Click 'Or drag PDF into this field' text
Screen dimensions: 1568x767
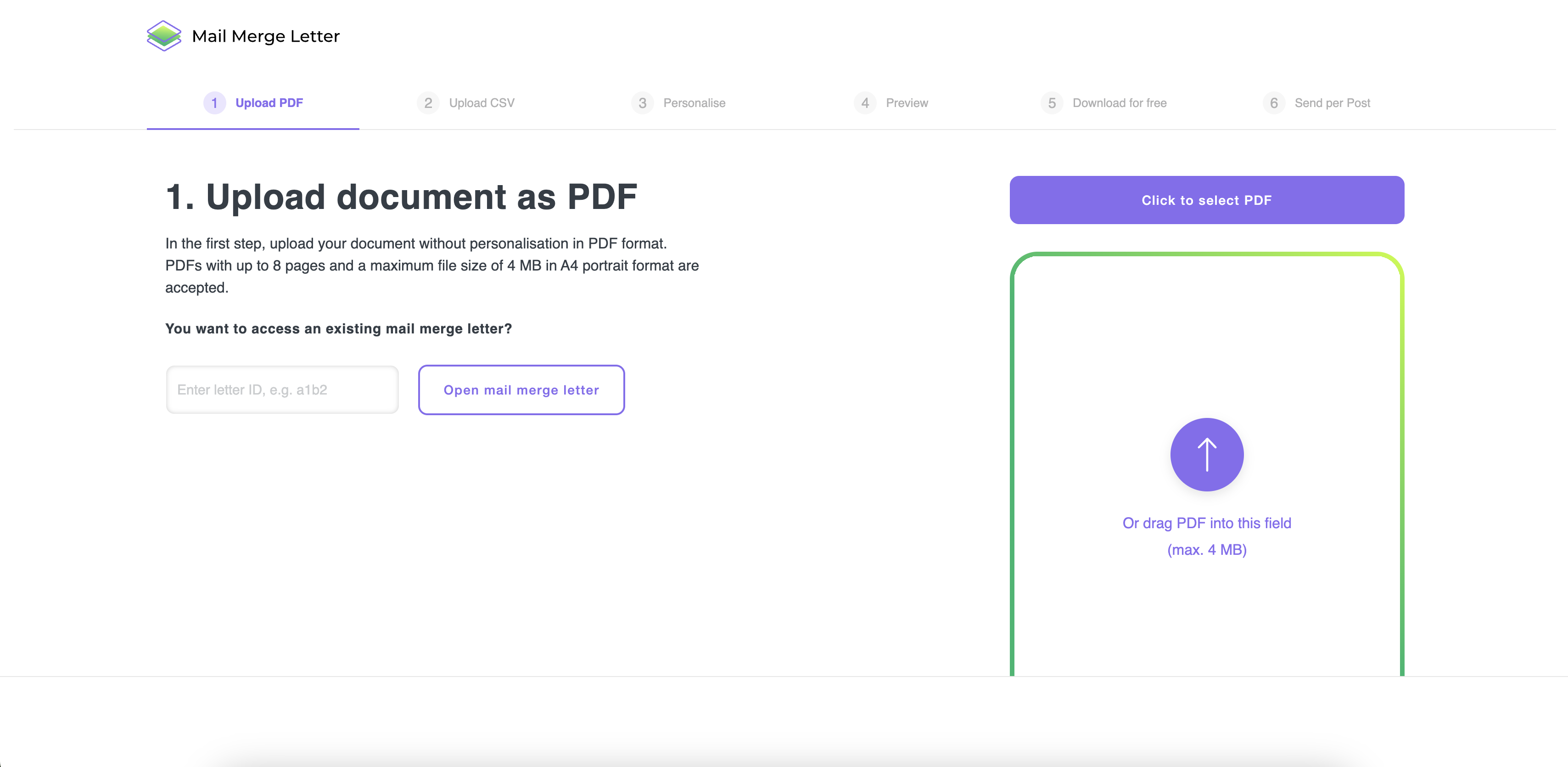click(x=1206, y=523)
